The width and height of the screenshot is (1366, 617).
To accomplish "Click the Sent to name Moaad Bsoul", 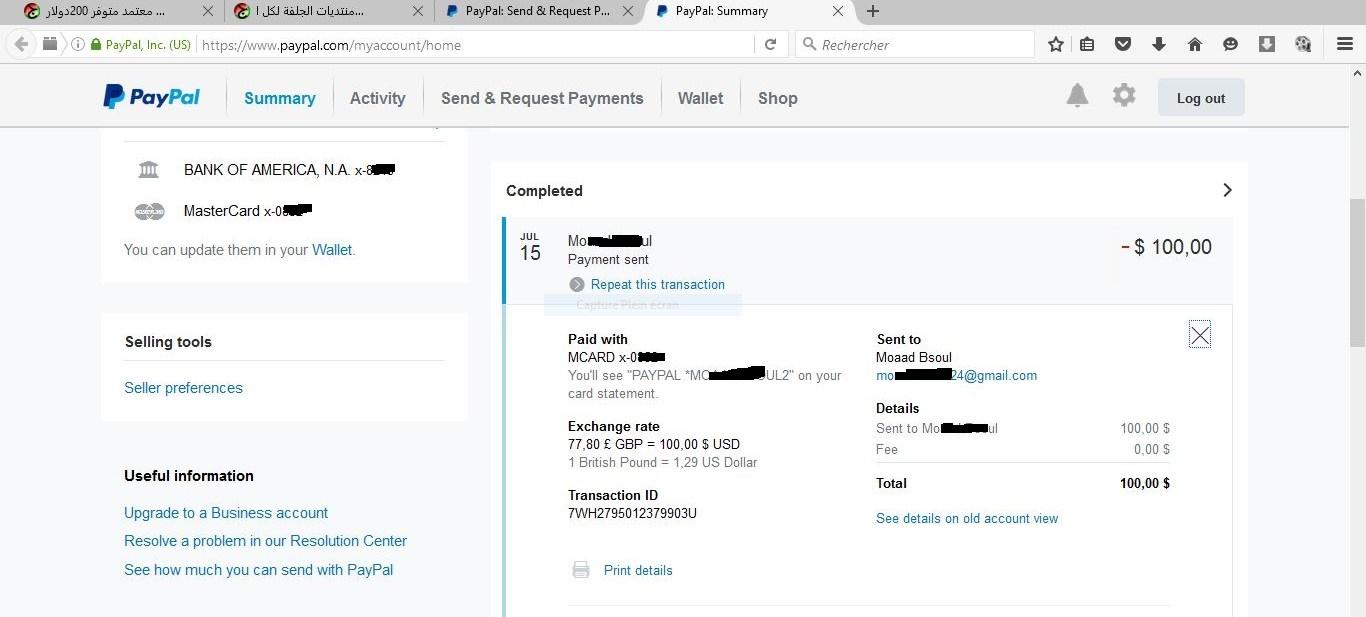I will point(914,357).
